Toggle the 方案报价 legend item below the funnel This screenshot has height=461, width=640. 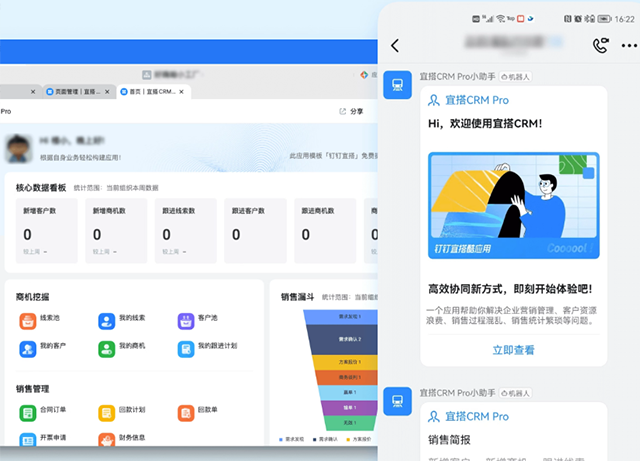pyautogui.click(x=359, y=439)
